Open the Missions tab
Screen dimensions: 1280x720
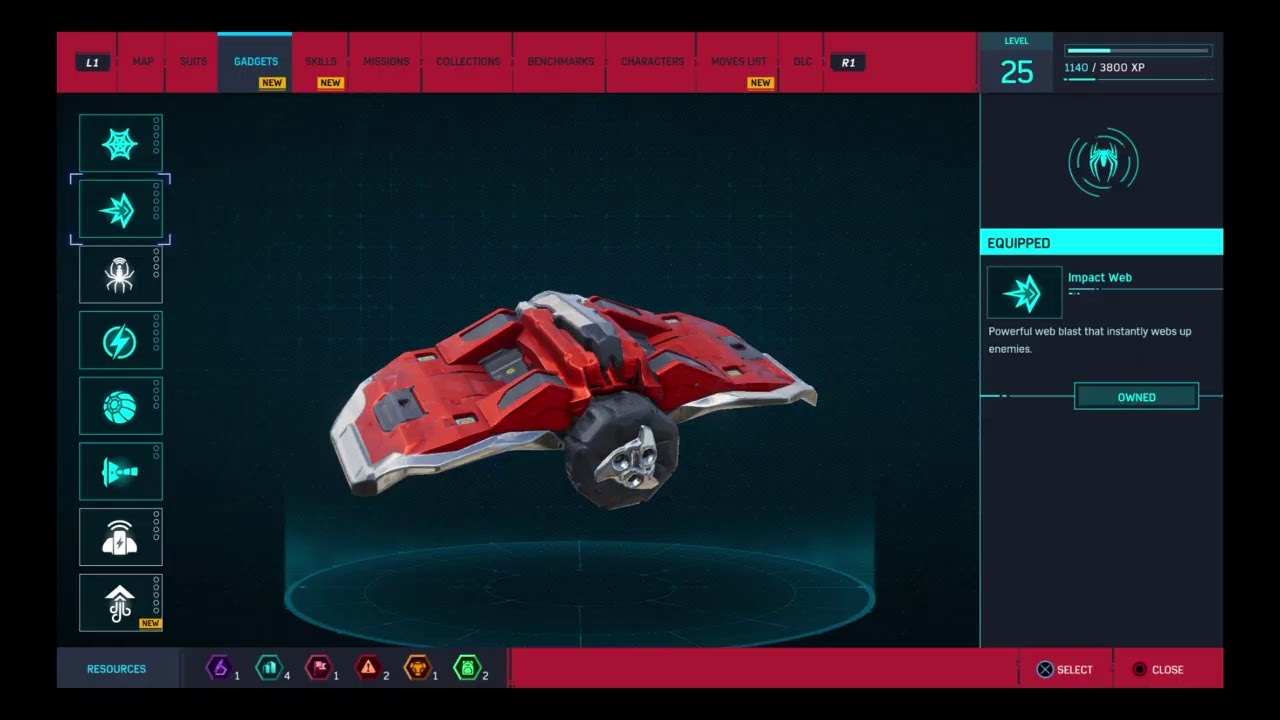pos(386,62)
